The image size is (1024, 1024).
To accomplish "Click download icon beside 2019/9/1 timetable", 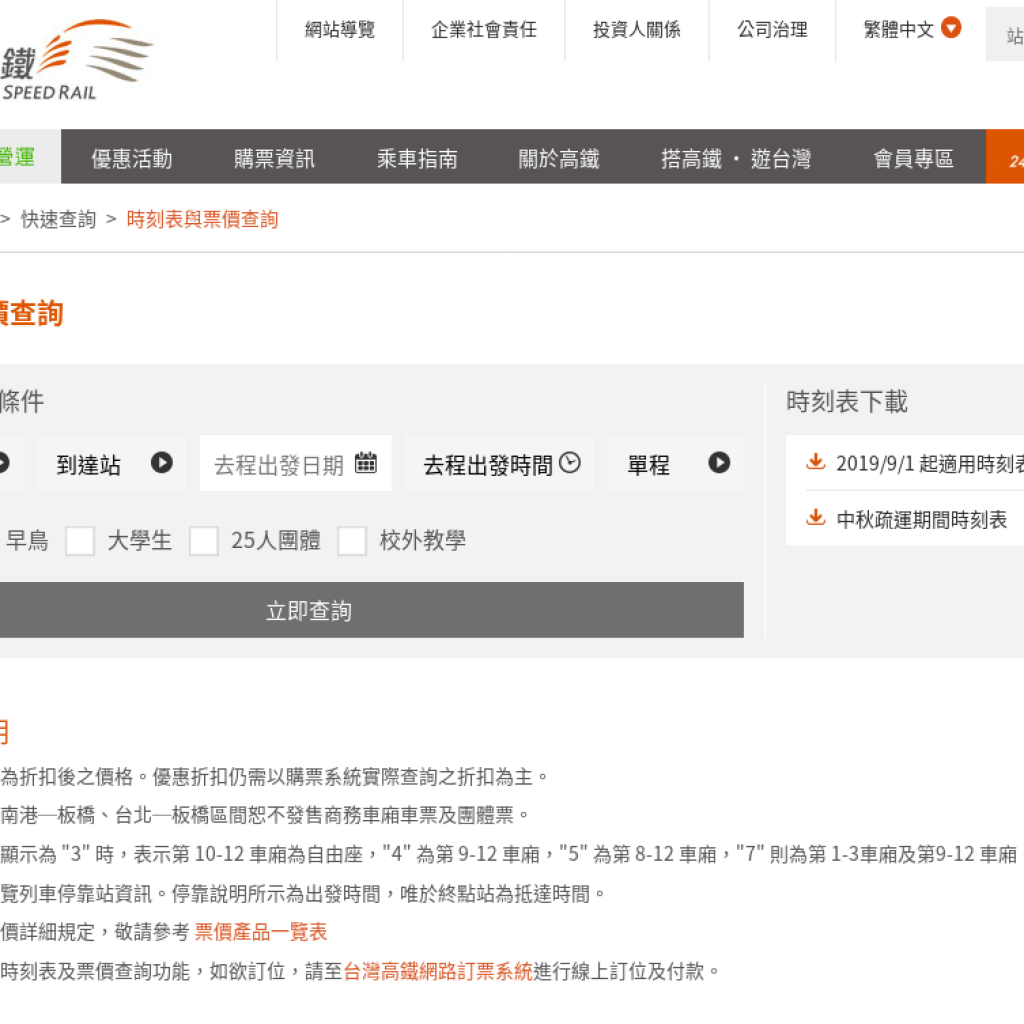I will click(x=818, y=463).
